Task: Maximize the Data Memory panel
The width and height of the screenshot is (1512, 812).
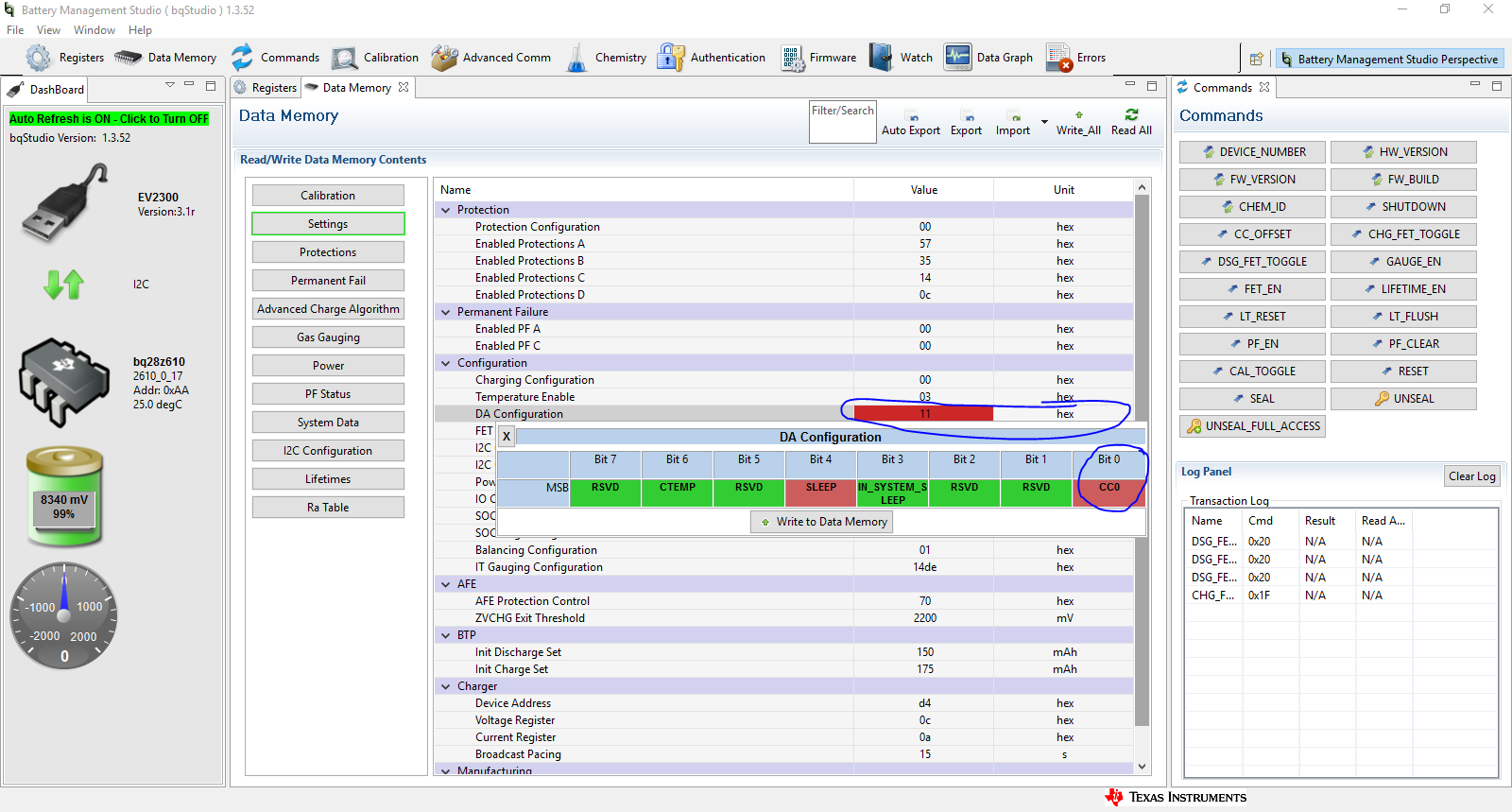Action: coord(1152,85)
